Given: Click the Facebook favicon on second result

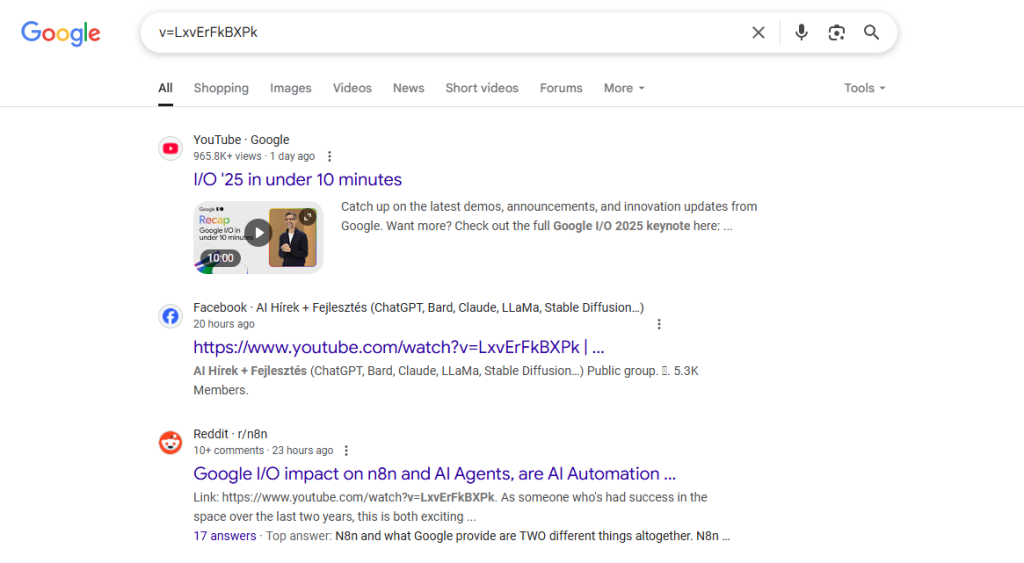Looking at the screenshot, I should click(170, 316).
